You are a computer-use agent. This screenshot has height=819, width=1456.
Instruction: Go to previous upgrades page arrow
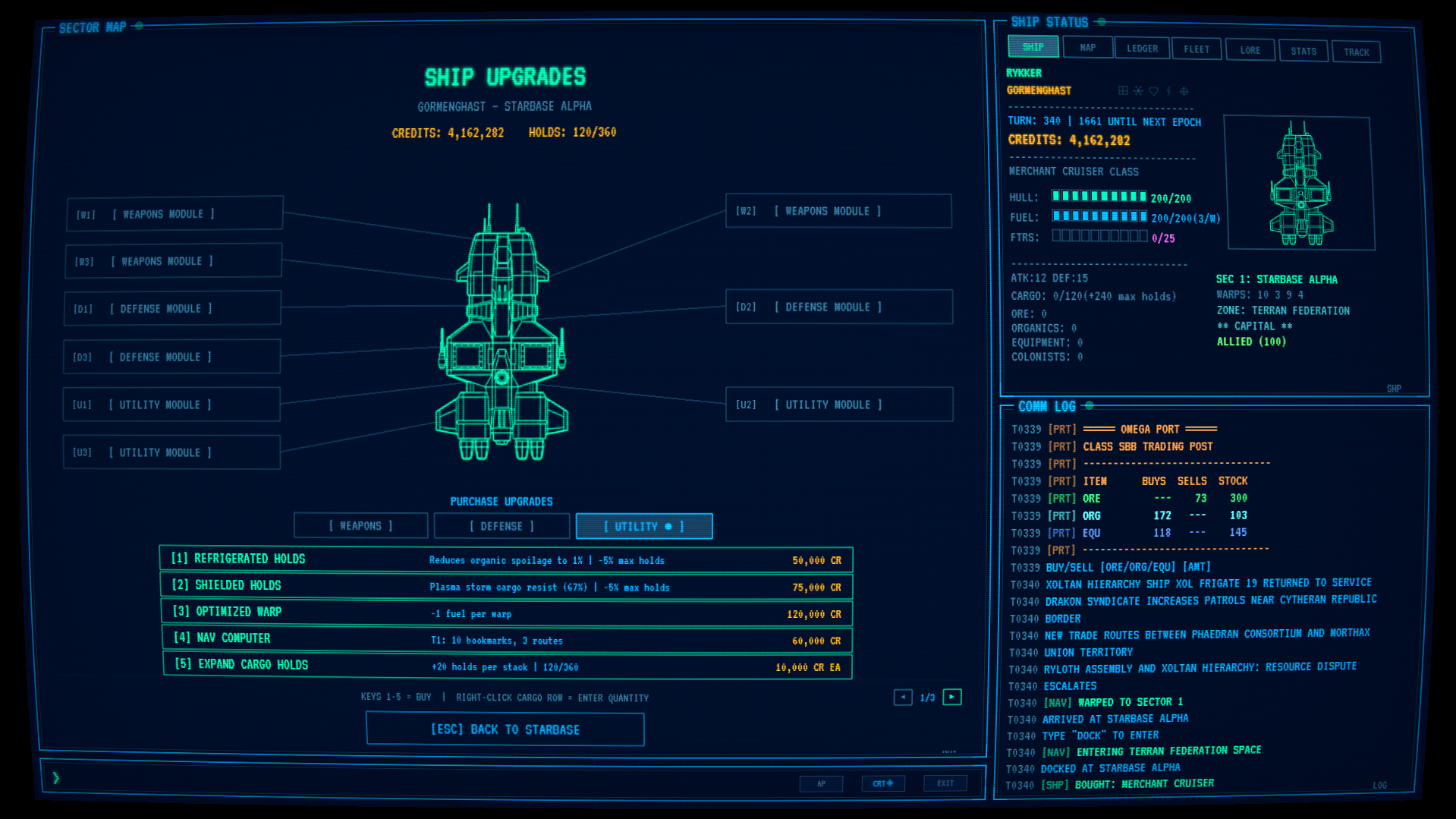[x=903, y=697]
